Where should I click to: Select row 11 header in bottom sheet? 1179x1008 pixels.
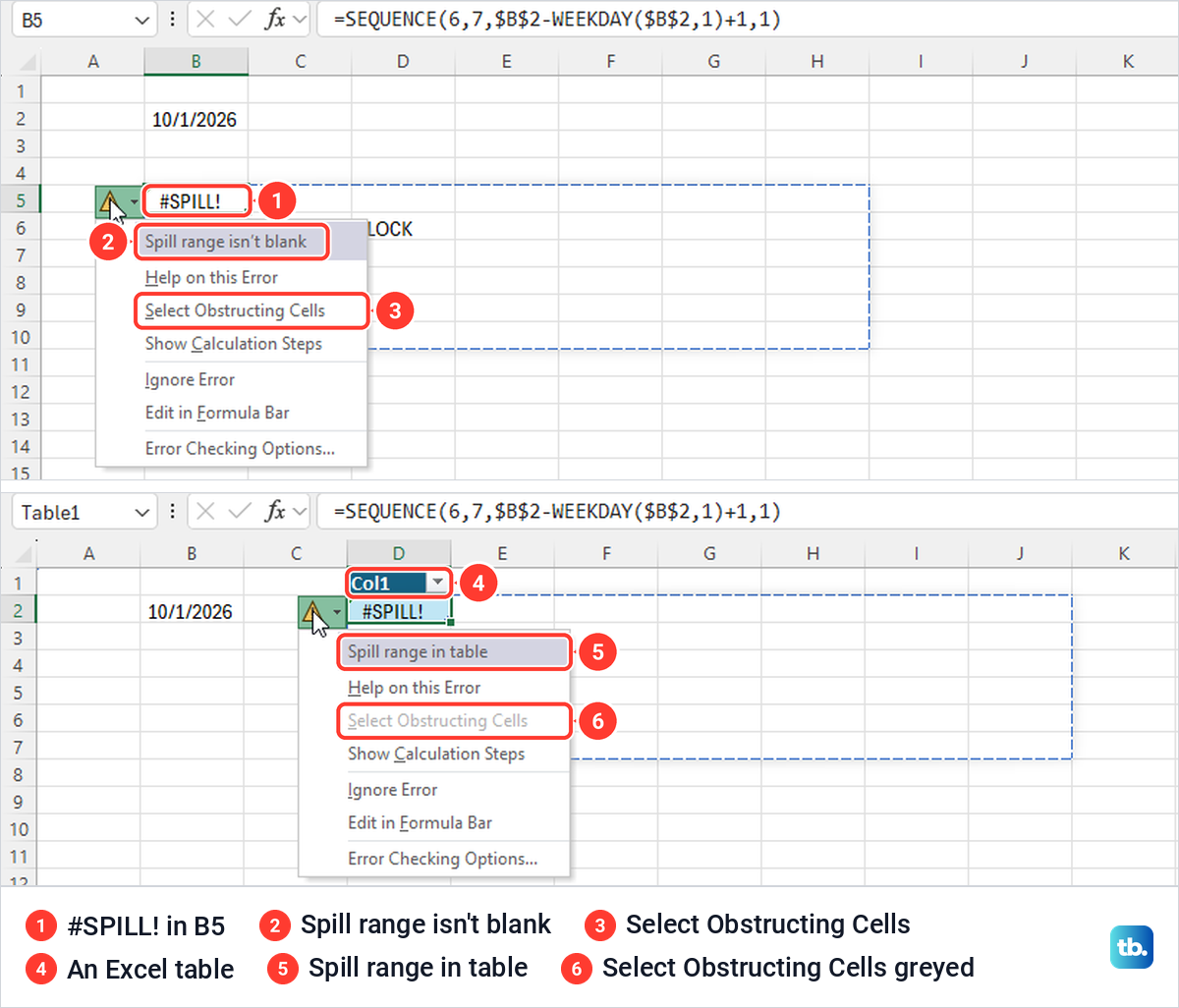point(19,856)
